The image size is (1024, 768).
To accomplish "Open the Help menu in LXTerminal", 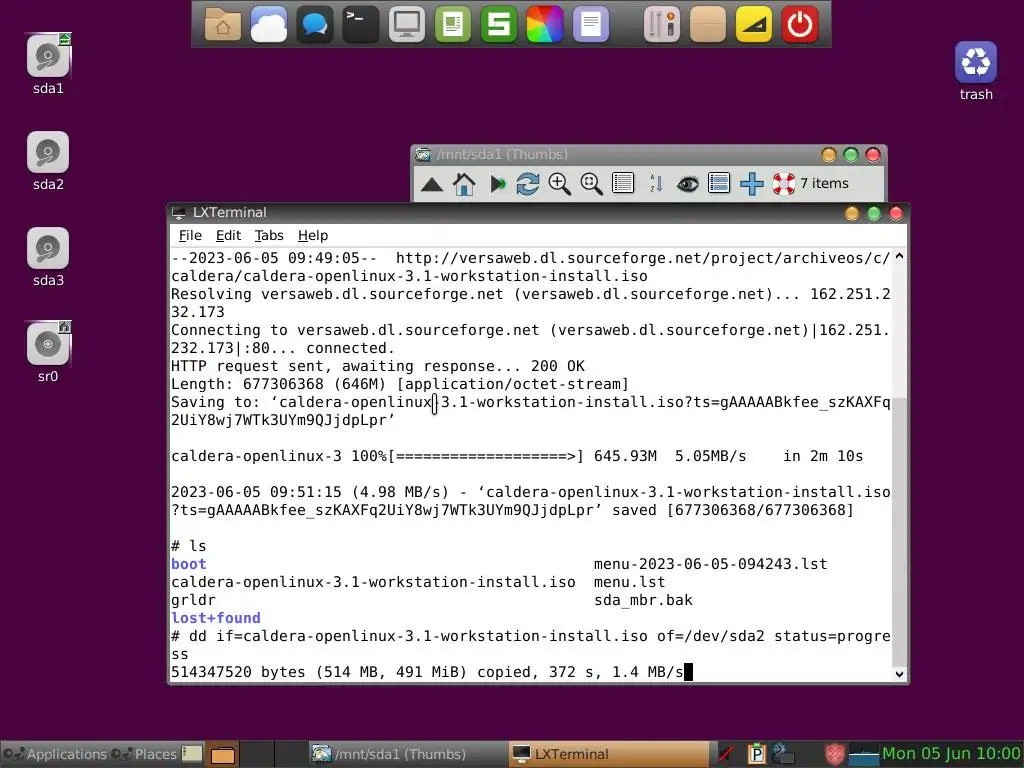I will [313, 236].
